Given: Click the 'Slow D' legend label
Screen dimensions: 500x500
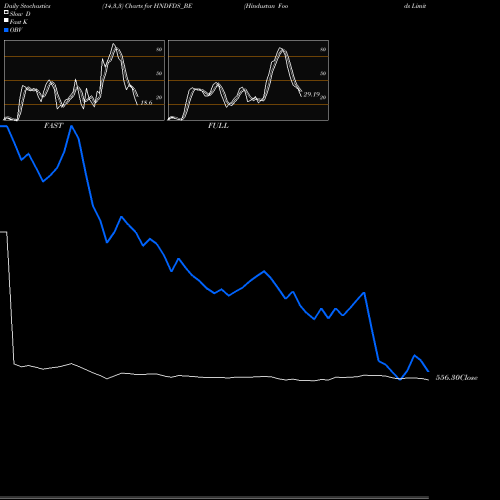Looking at the screenshot, I should 20,14.
